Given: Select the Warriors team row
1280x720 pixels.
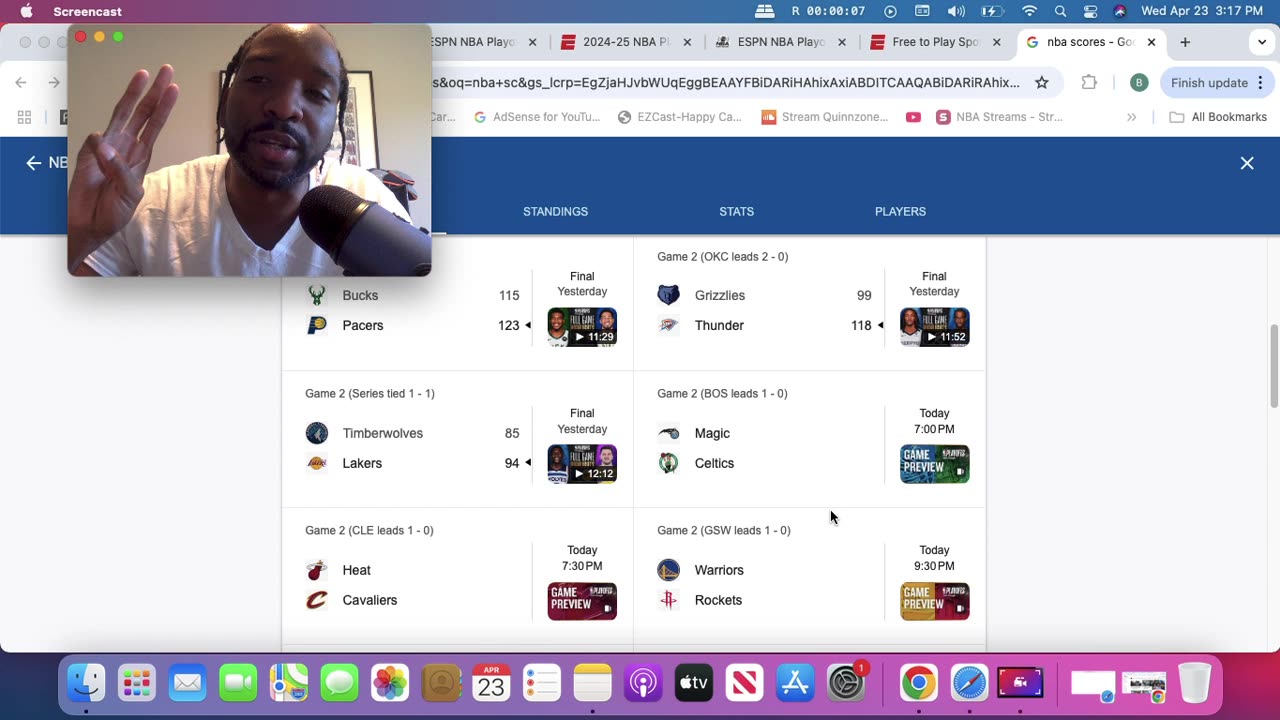Looking at the screenshot, I should [x=765, y=570].
